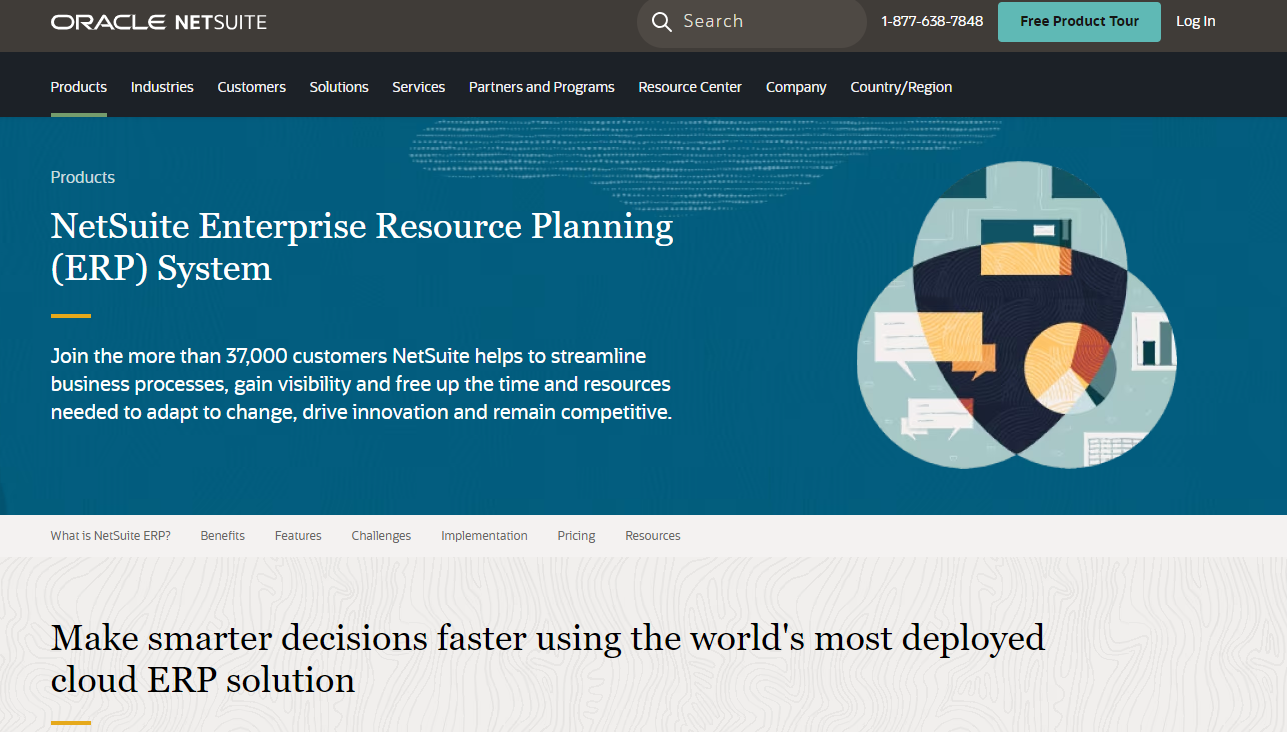Go to the Benefits section tab

[222, 536]
